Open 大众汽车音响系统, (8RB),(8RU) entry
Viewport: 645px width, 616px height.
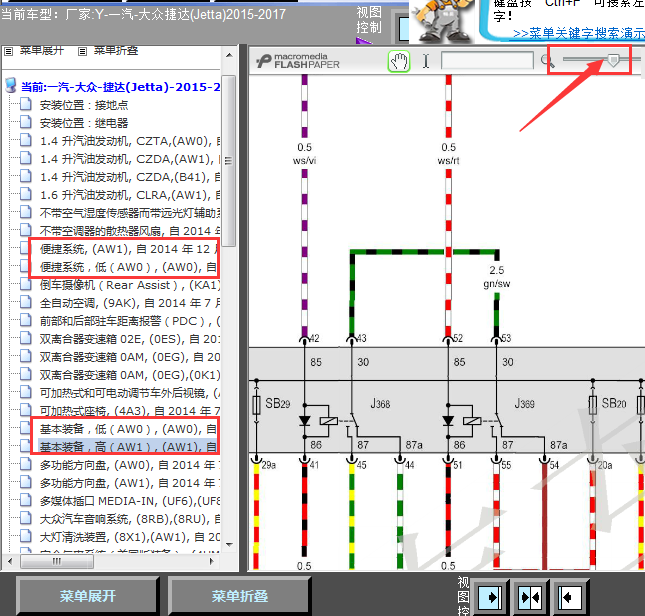click(130, 519)
